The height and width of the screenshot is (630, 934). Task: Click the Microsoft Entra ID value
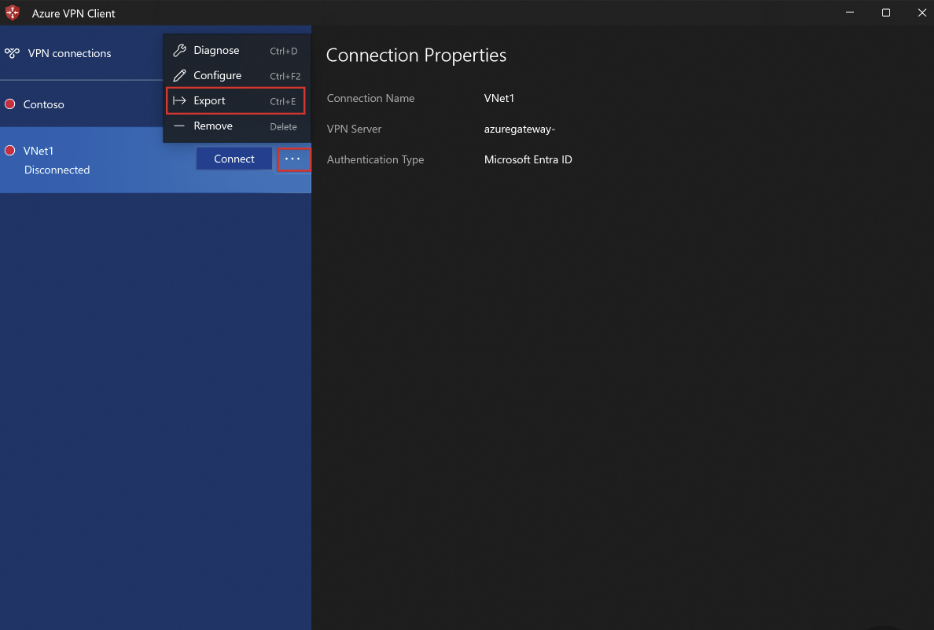tap(528, 160)
